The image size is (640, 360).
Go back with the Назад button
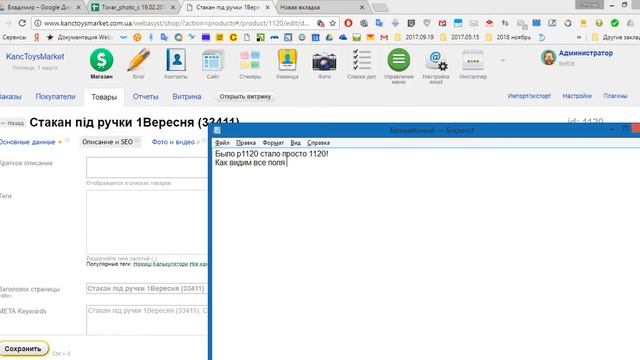click(13, 123)
